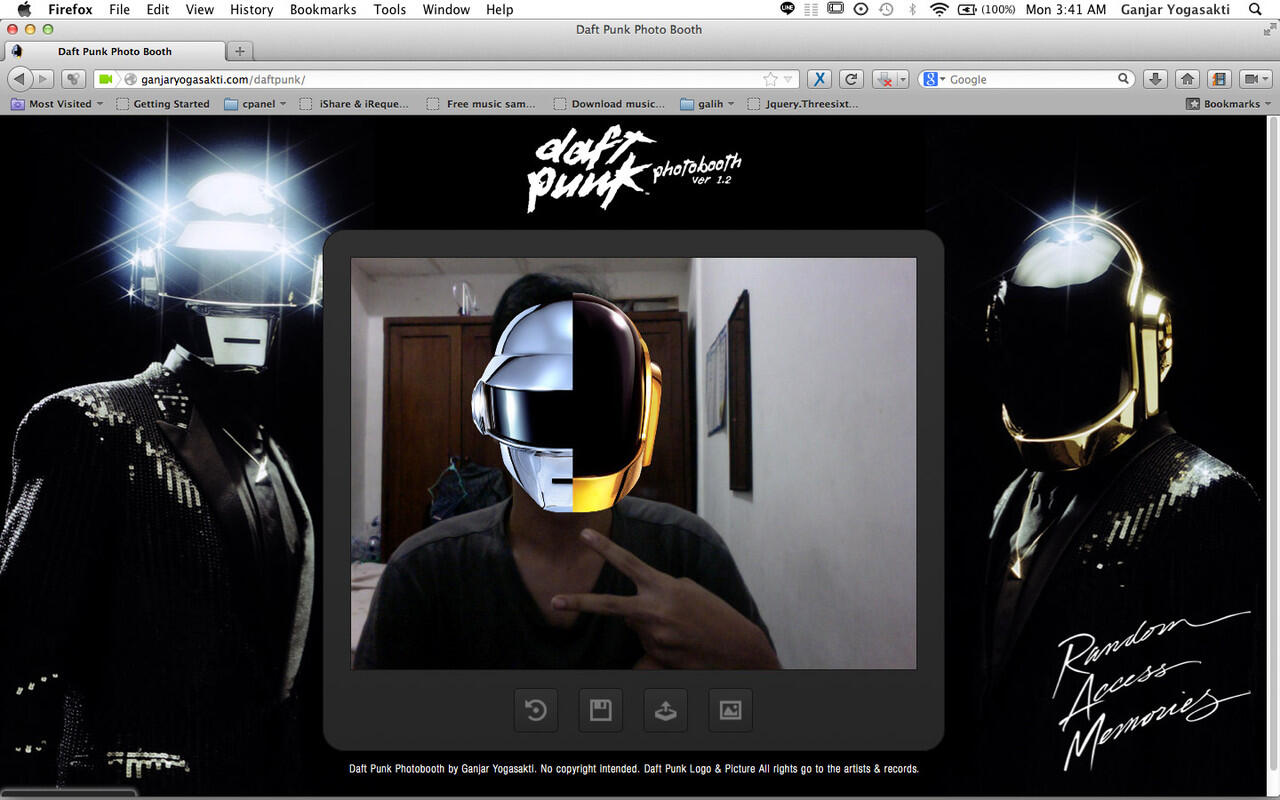Open the dropdown arrow beside the red-X icon

coord(902,79)
